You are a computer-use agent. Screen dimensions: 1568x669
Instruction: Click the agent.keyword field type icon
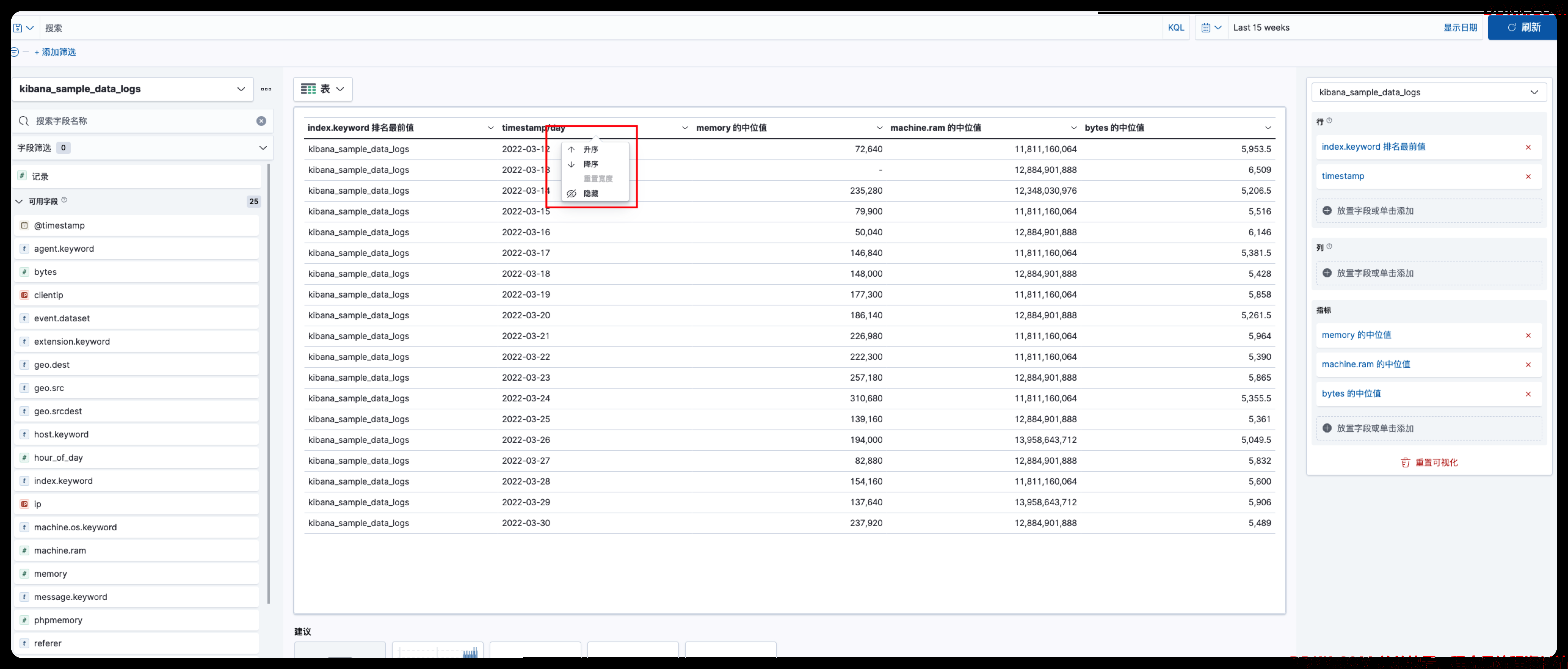pos(24,249)
